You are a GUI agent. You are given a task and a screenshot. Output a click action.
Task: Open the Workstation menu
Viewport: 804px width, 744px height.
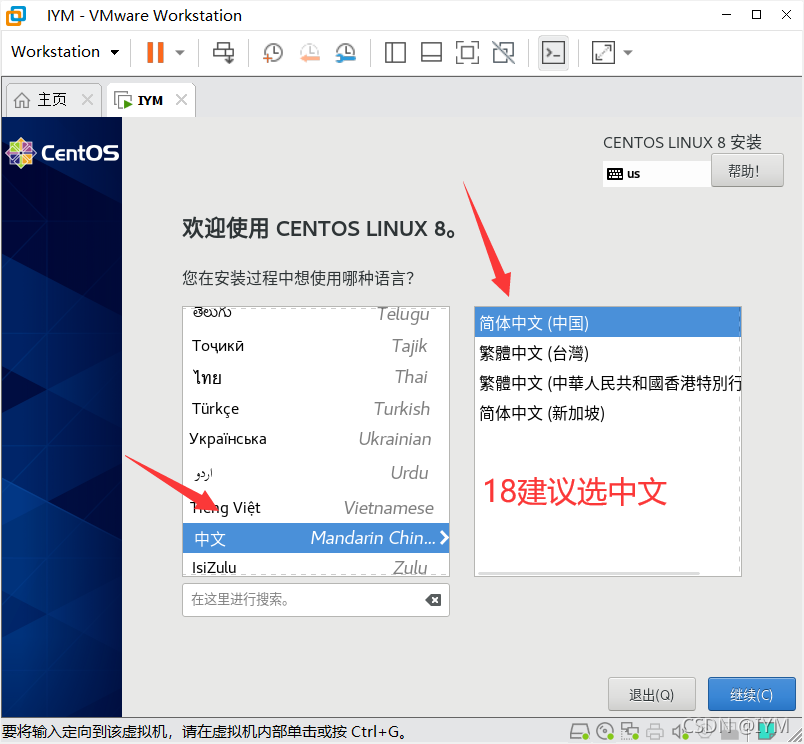pos(65,52)
